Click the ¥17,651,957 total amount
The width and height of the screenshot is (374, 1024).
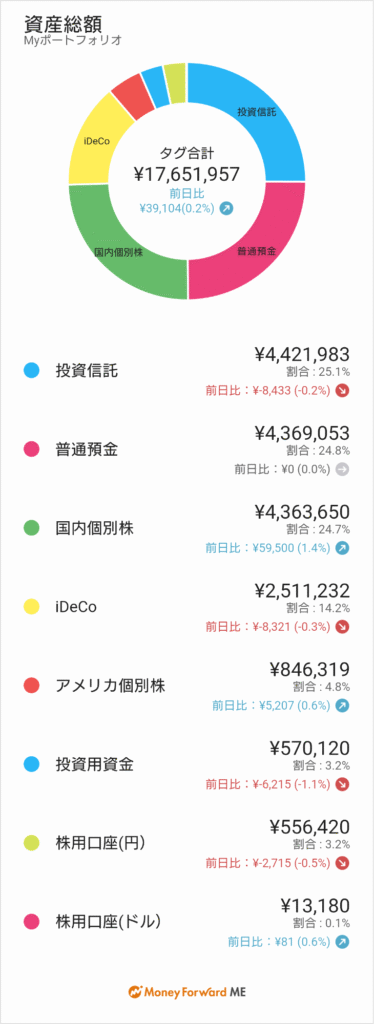point(187,174)
